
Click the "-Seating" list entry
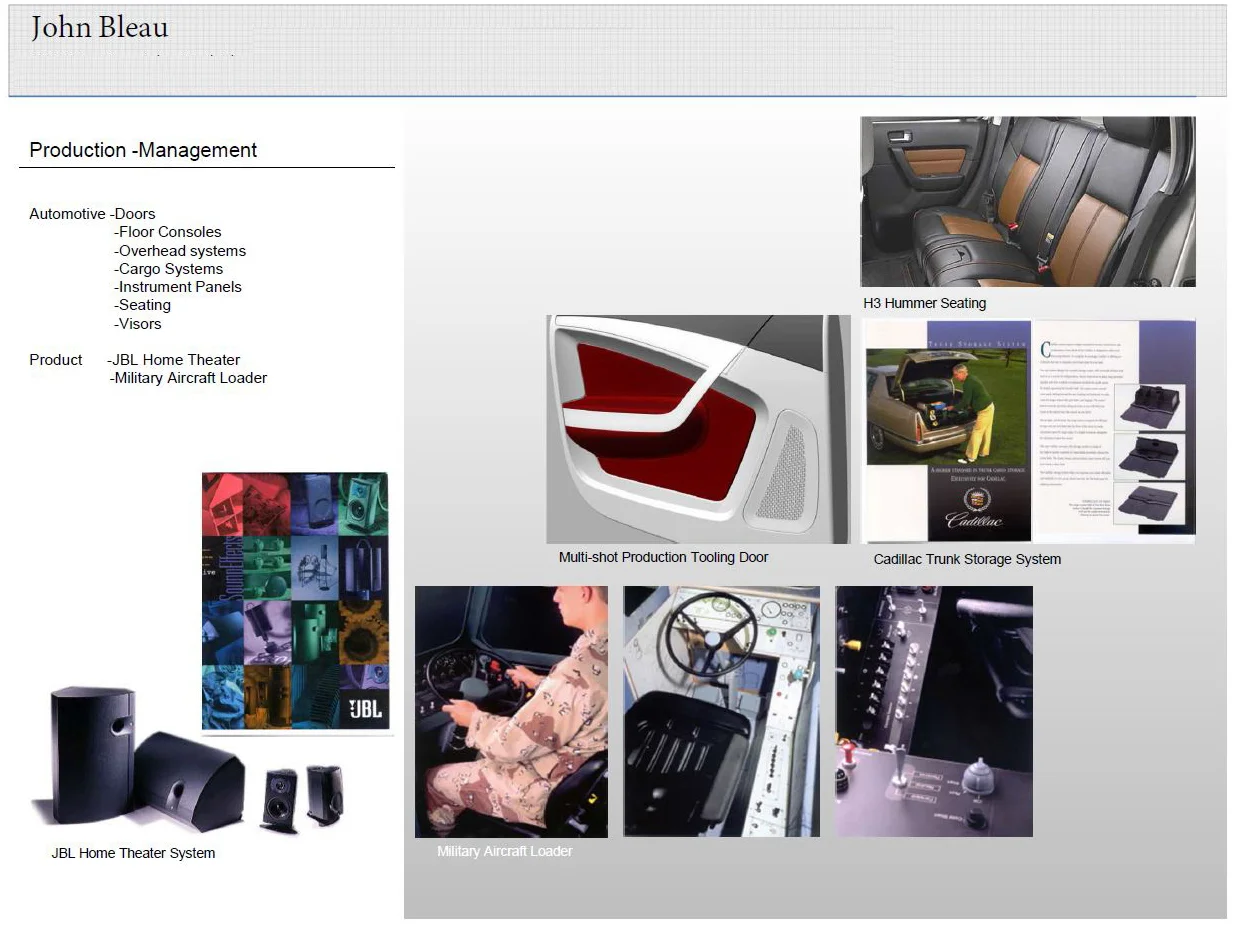pos(142,305)
